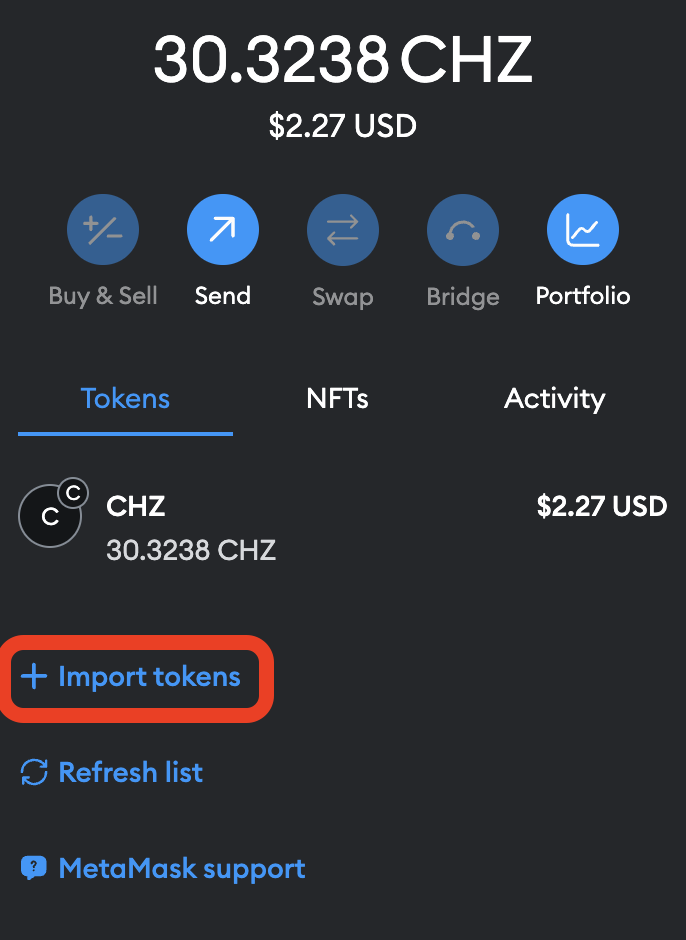Image resolution: width=686 pixels, height=940 pixels.
Task: Click the large 30.3238 CHZ balance
Action: pyautogui.click(x=342, y=62)
